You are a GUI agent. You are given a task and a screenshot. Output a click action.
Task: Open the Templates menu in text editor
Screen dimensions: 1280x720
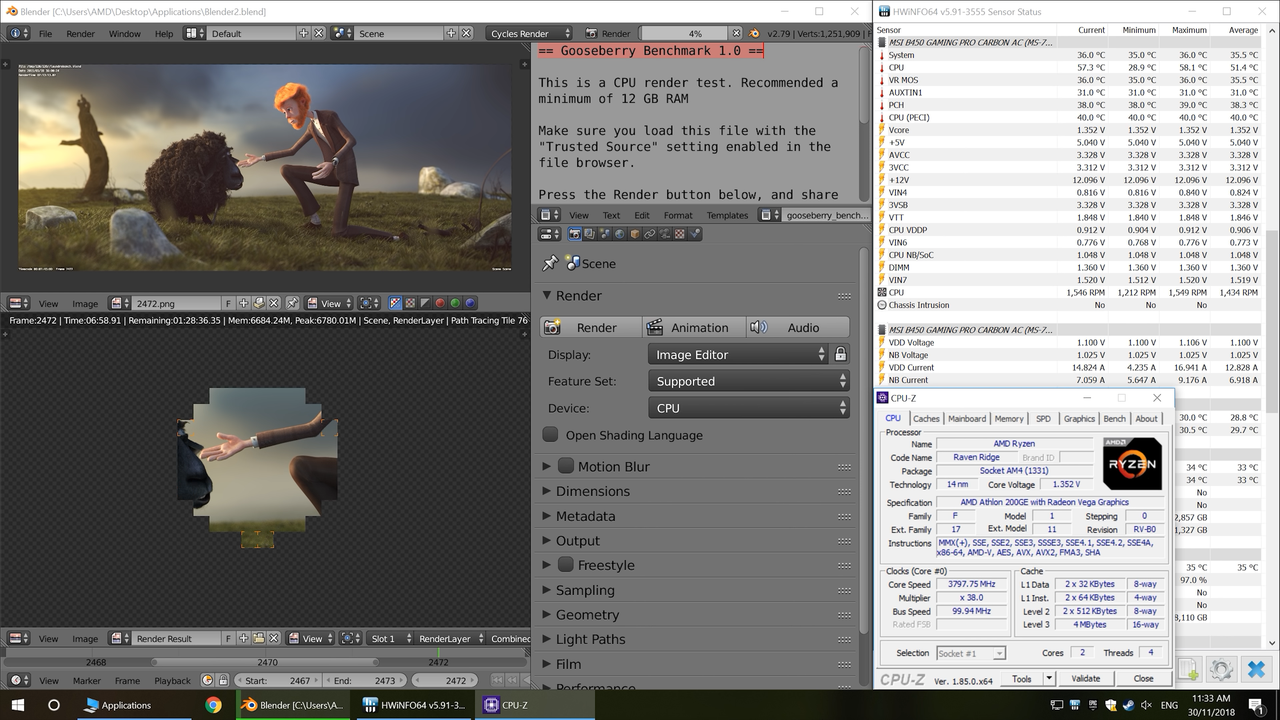[x=727, y=215]
